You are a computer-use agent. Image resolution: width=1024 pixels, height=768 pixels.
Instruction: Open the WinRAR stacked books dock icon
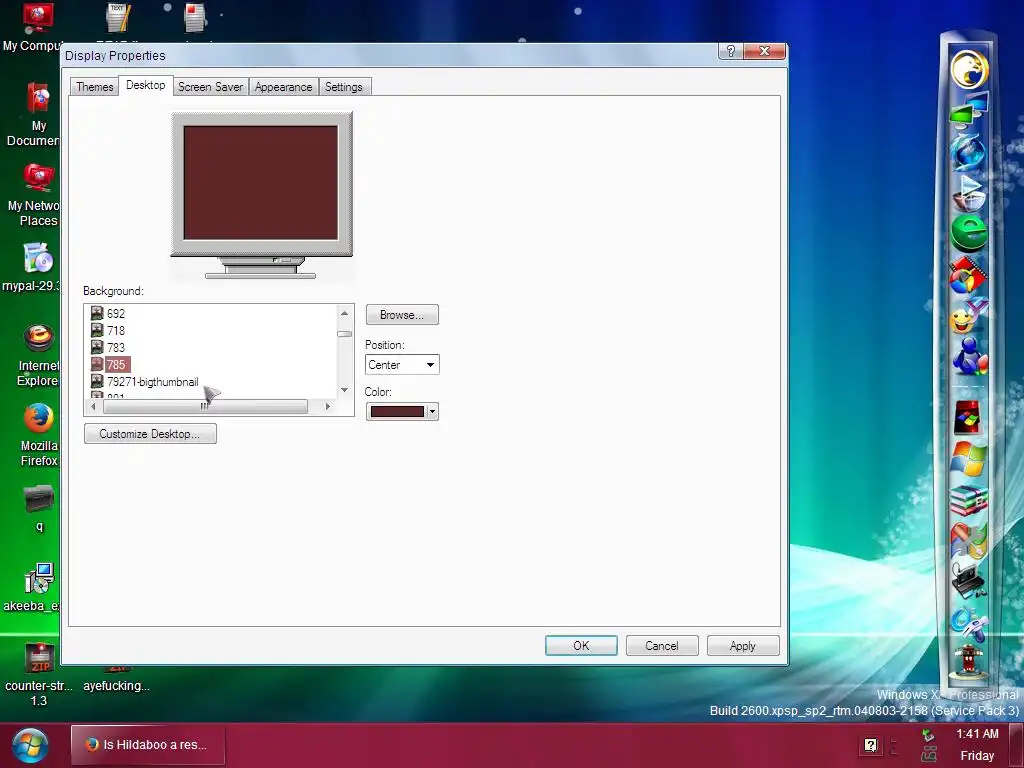coord(968,500)
